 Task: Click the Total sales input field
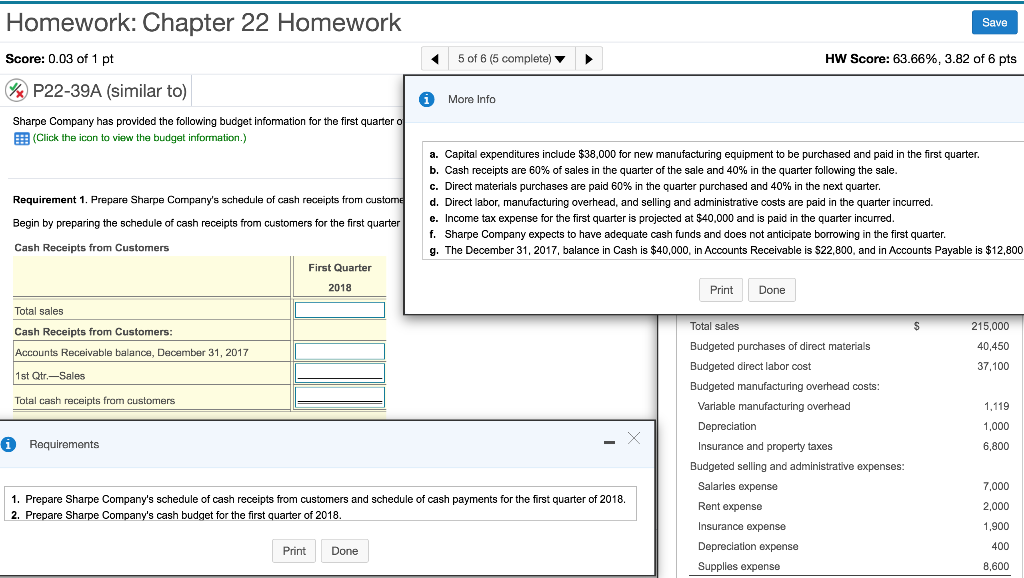(340, 310)
